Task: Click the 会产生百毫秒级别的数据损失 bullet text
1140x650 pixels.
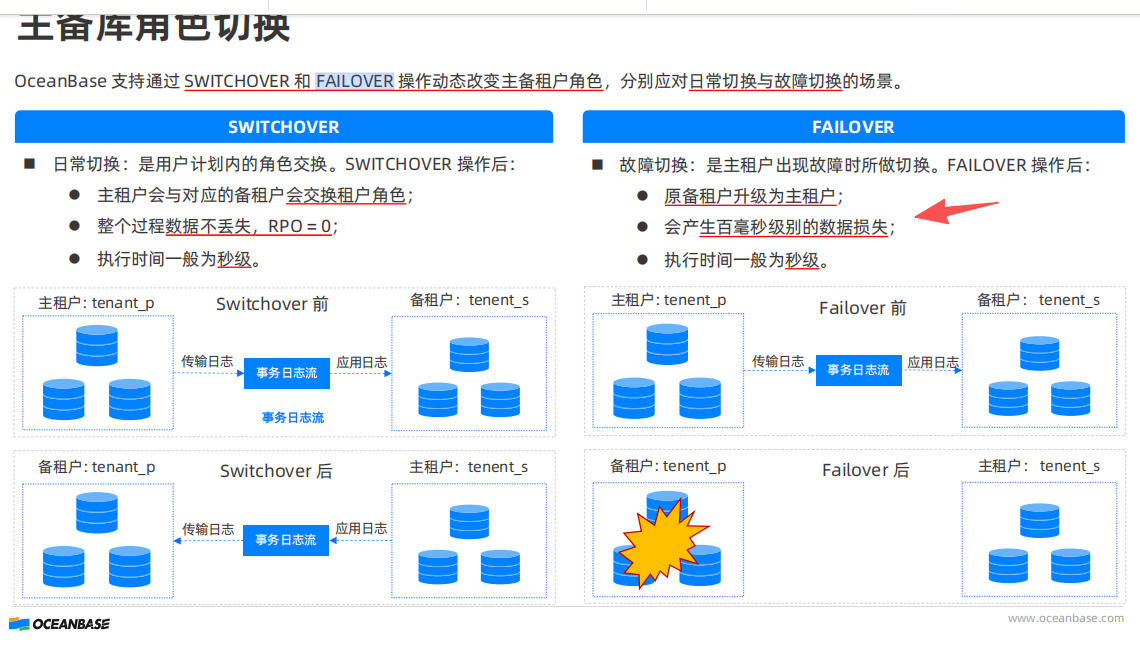Action: click(778, 227)
